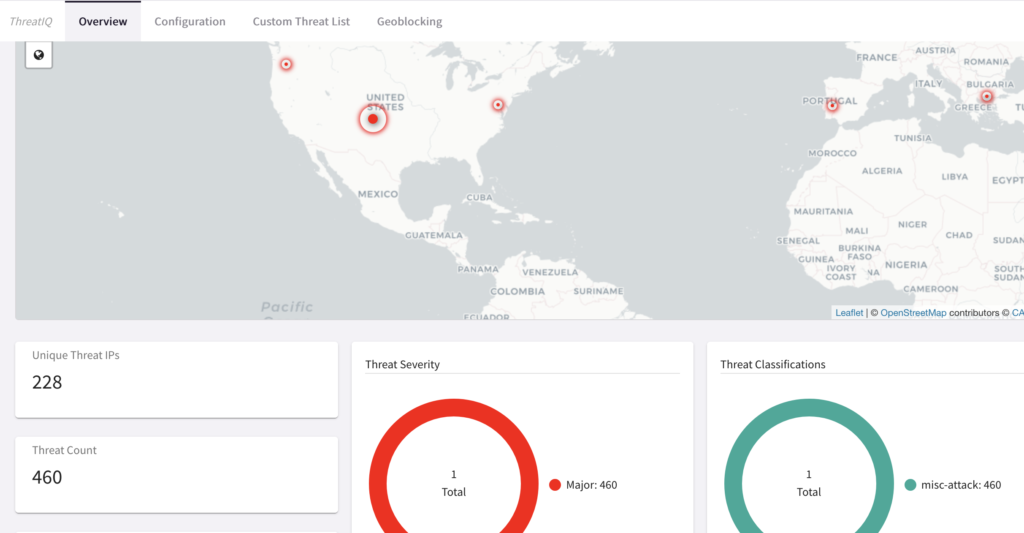Click the threat marker in northwest United States
The image size is (1024, 533).
[286, 64]
